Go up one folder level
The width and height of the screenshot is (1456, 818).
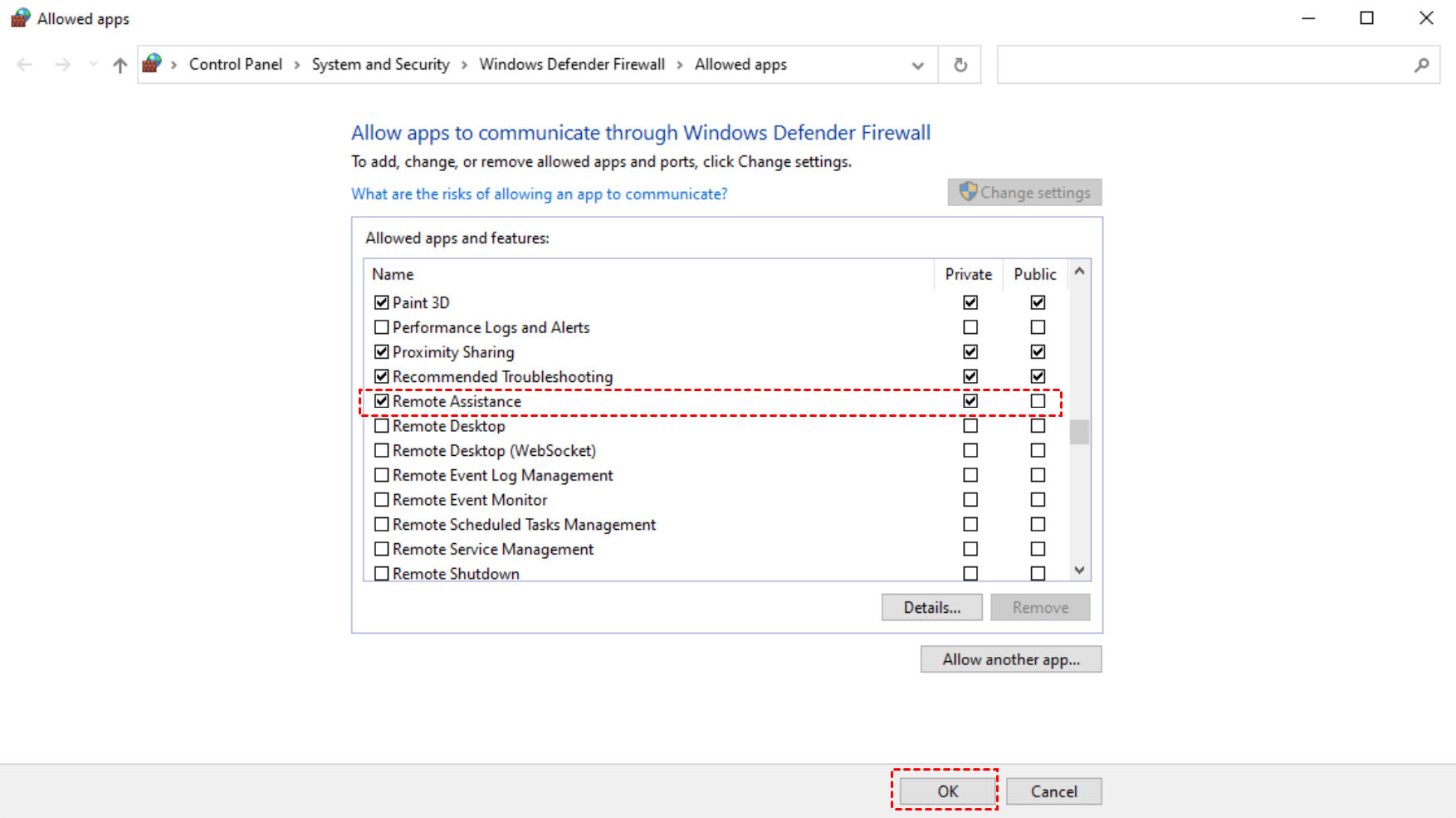[x=120, y=65]
